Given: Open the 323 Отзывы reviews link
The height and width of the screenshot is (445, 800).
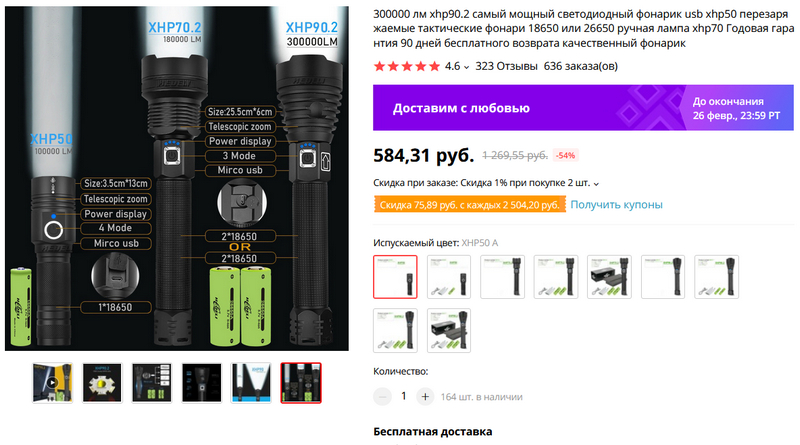Looking at the screenshot, I should tap(506, 66).
